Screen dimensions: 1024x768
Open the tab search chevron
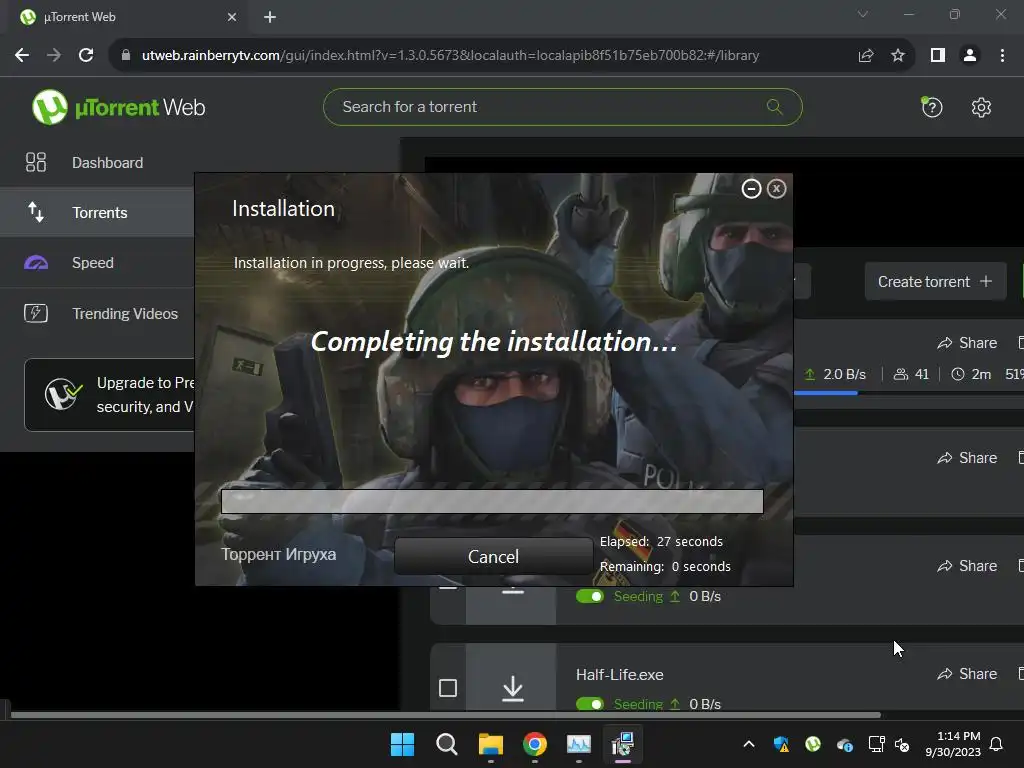(x=863, y=14)
